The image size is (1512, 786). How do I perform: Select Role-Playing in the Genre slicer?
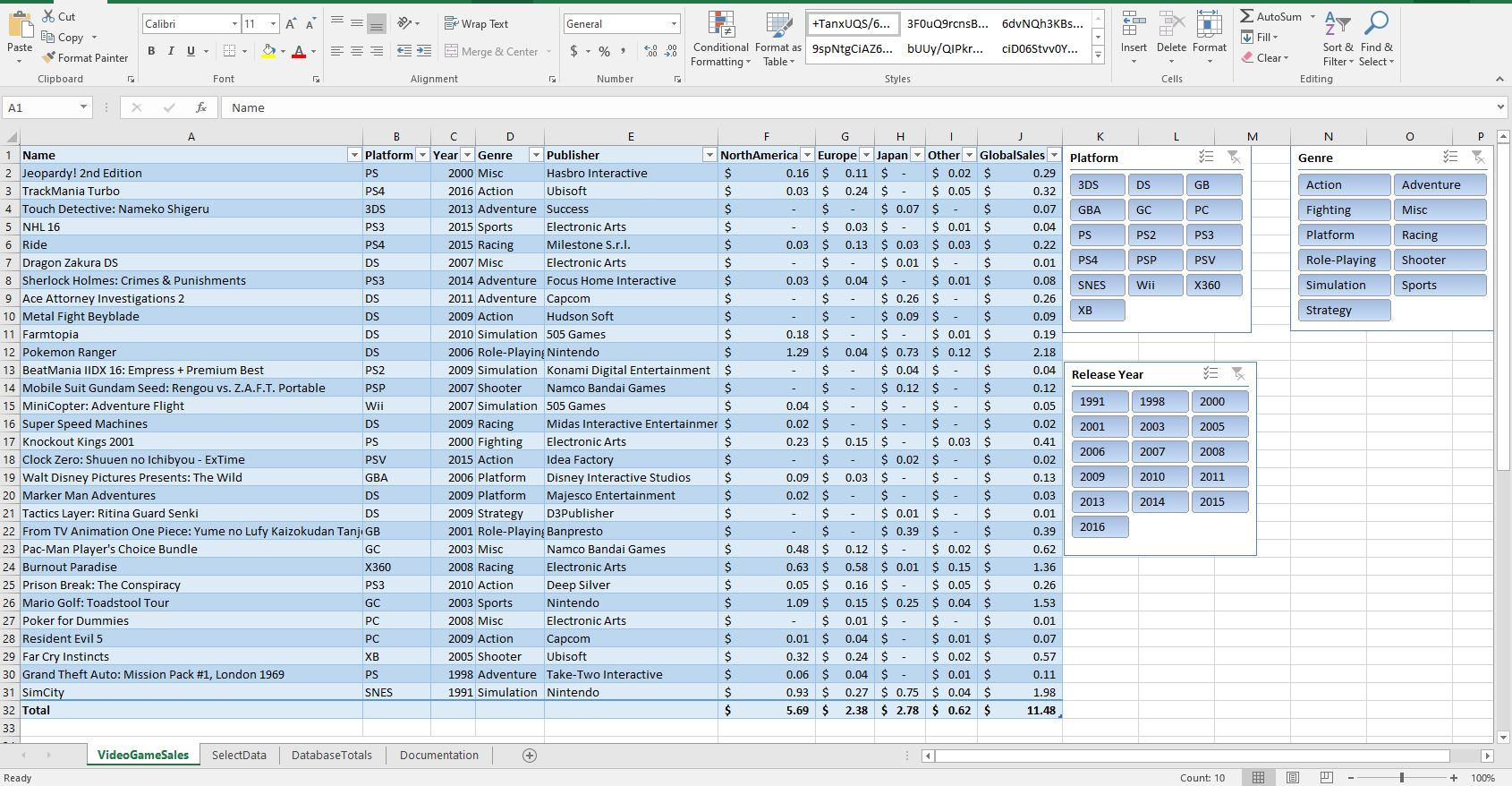1344,260
